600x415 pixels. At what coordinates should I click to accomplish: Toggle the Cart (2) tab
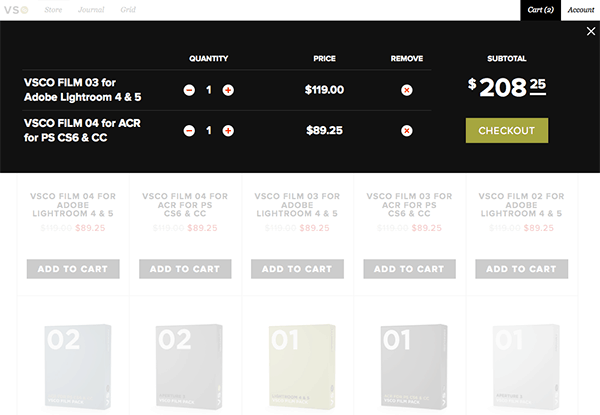[x=540, y=10]
